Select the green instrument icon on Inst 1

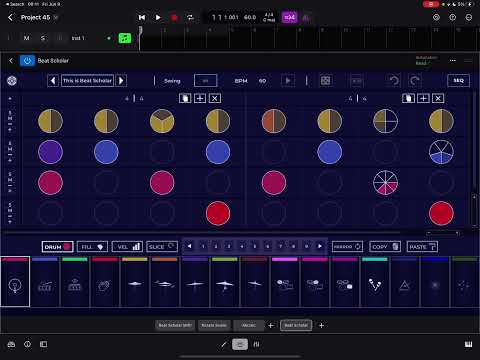[x=125, y=38]
